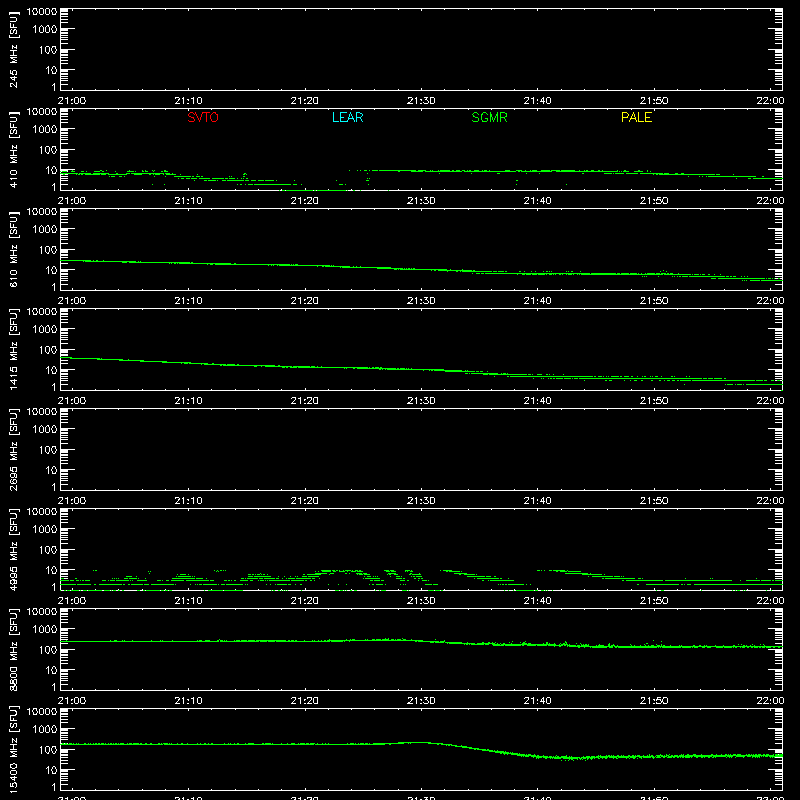Image resolution: width=800 pixels, height=800 pixels.
Task: Click the 10000 tick label of 8800 MHz panel
Action: tap(42, 612)
